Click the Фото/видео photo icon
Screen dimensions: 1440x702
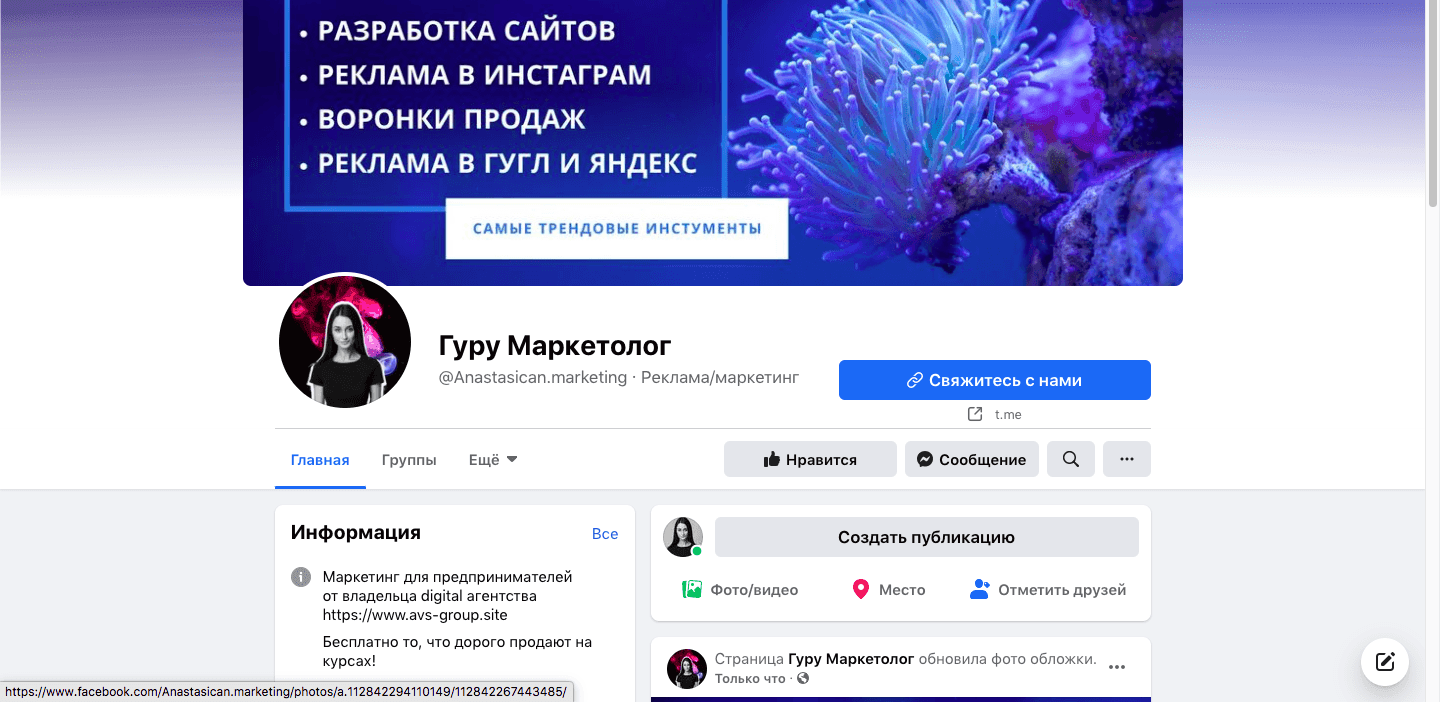click(692, 589)
